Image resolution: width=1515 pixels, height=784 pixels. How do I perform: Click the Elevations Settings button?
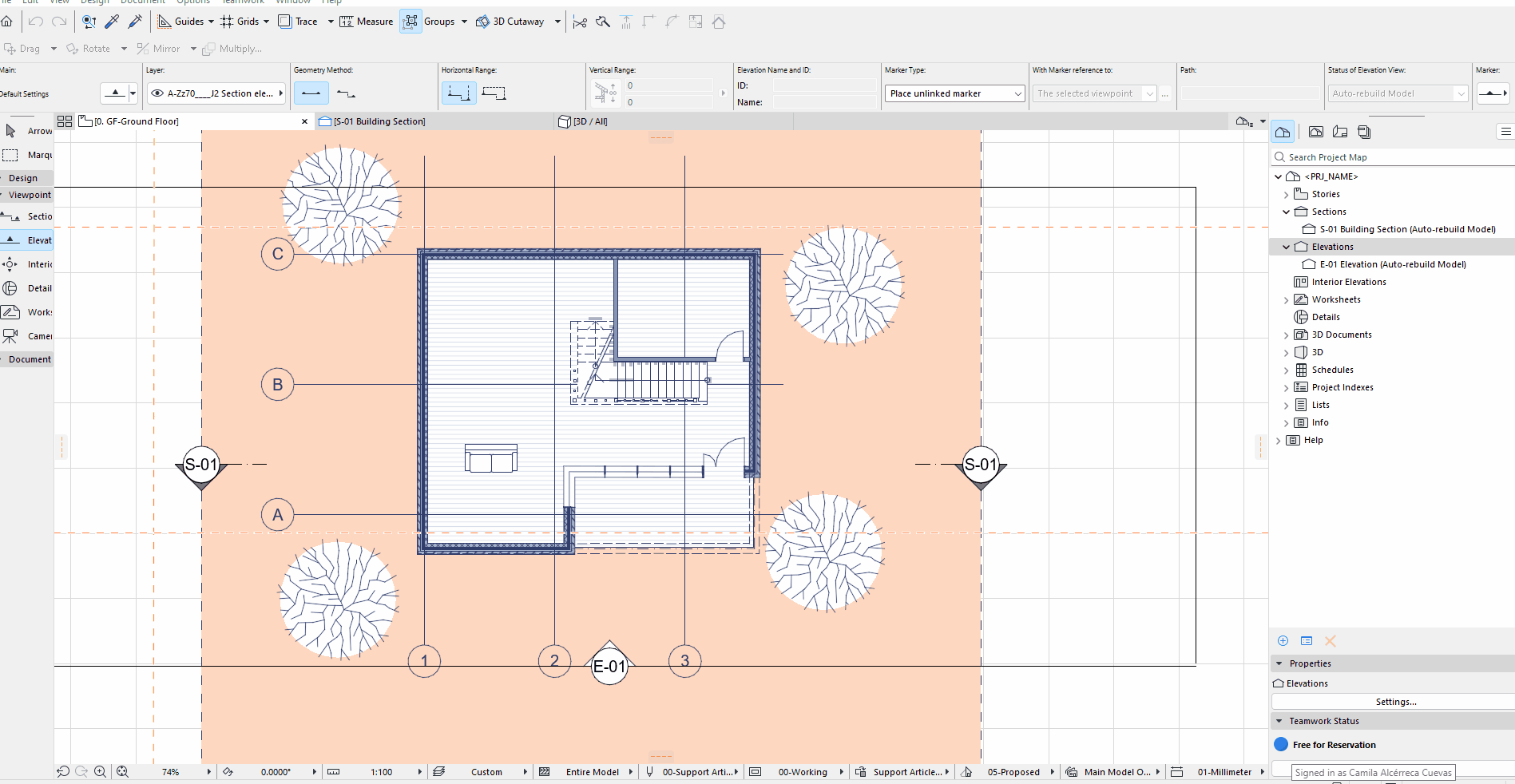(x=1395, y=702)
